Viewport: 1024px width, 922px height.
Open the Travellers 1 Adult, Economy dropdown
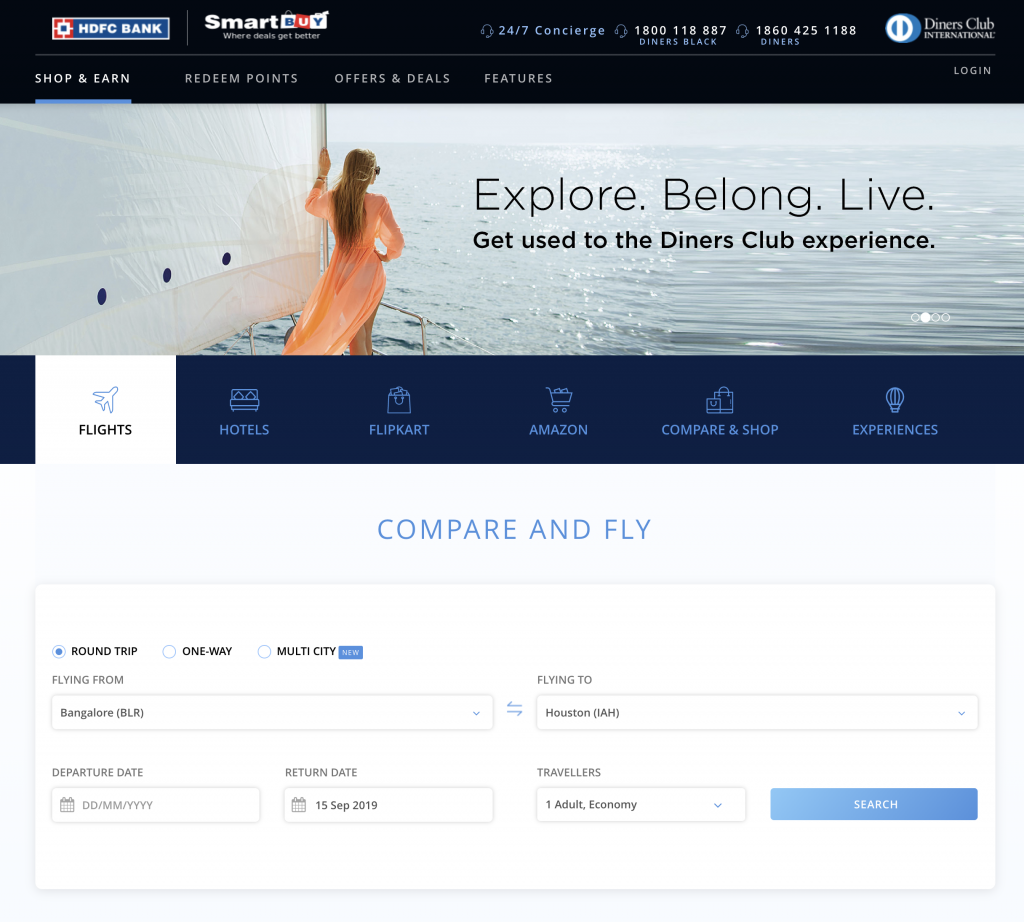(641, 804)
